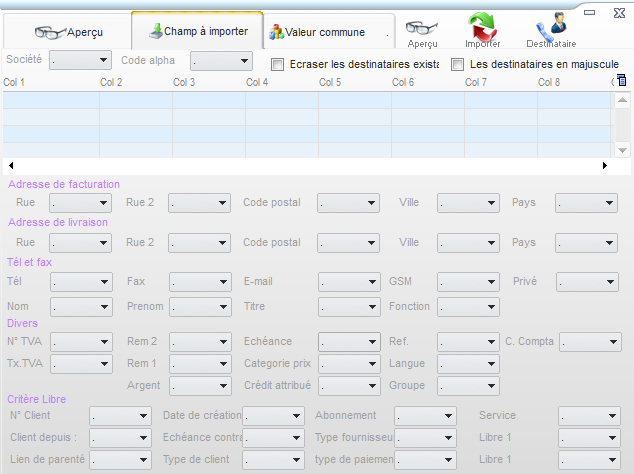Click the minimize icon at top right
Screen dimensions: 634x474
589,14
